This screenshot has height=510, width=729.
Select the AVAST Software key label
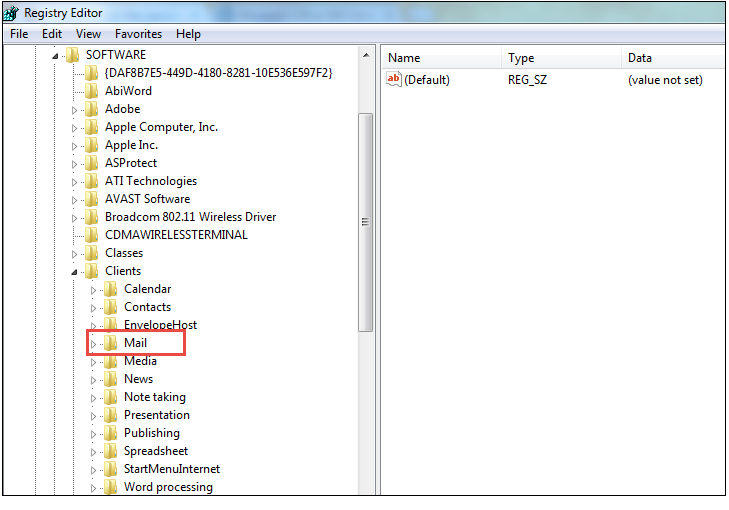(147, 199)
